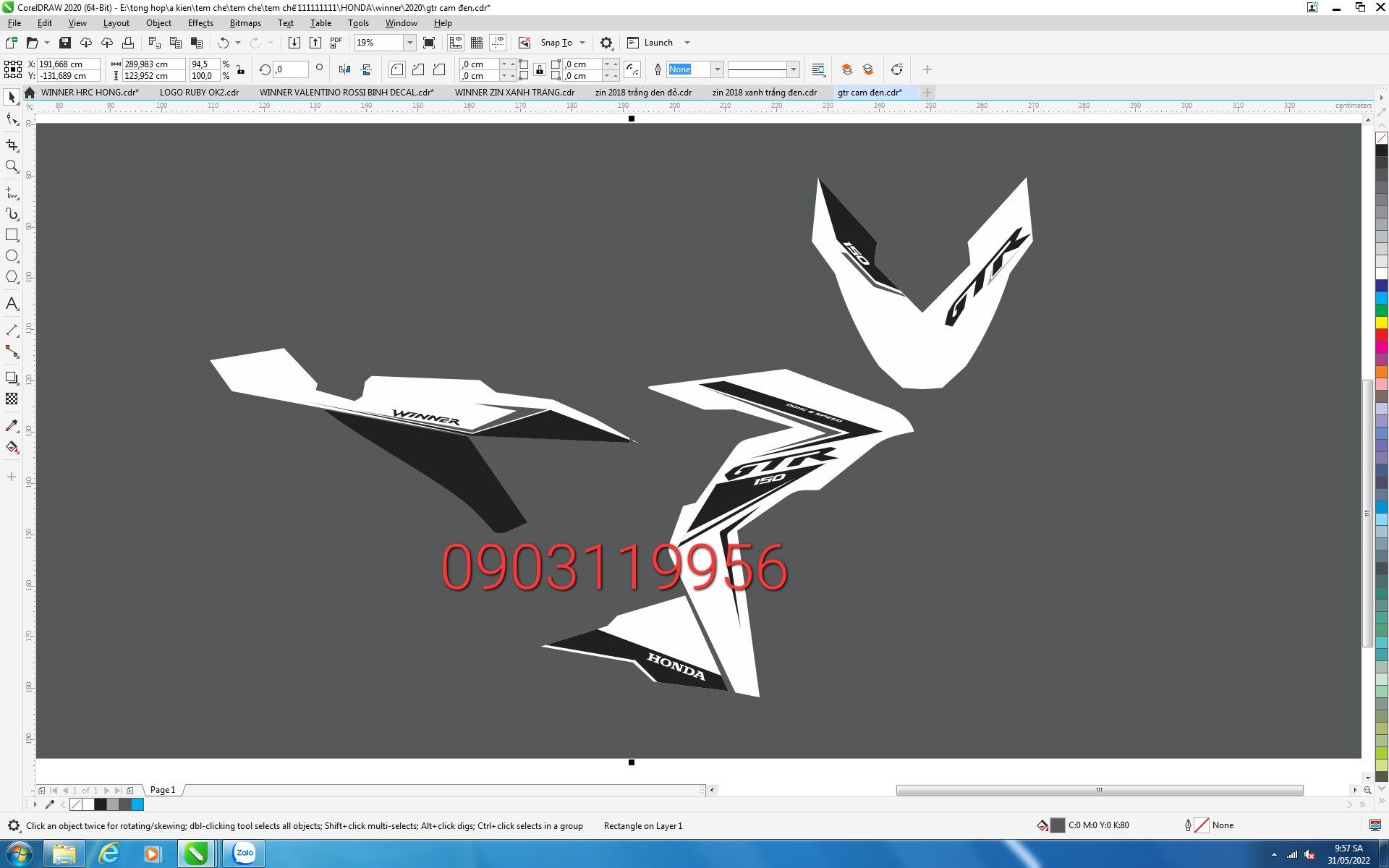Mirror the selection vertically
The image size is (1389, 868).
[x=366, y=69]
